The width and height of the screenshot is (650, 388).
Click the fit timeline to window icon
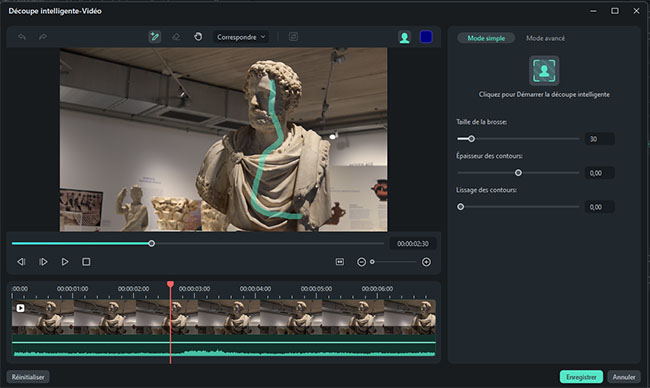(340, 262)
